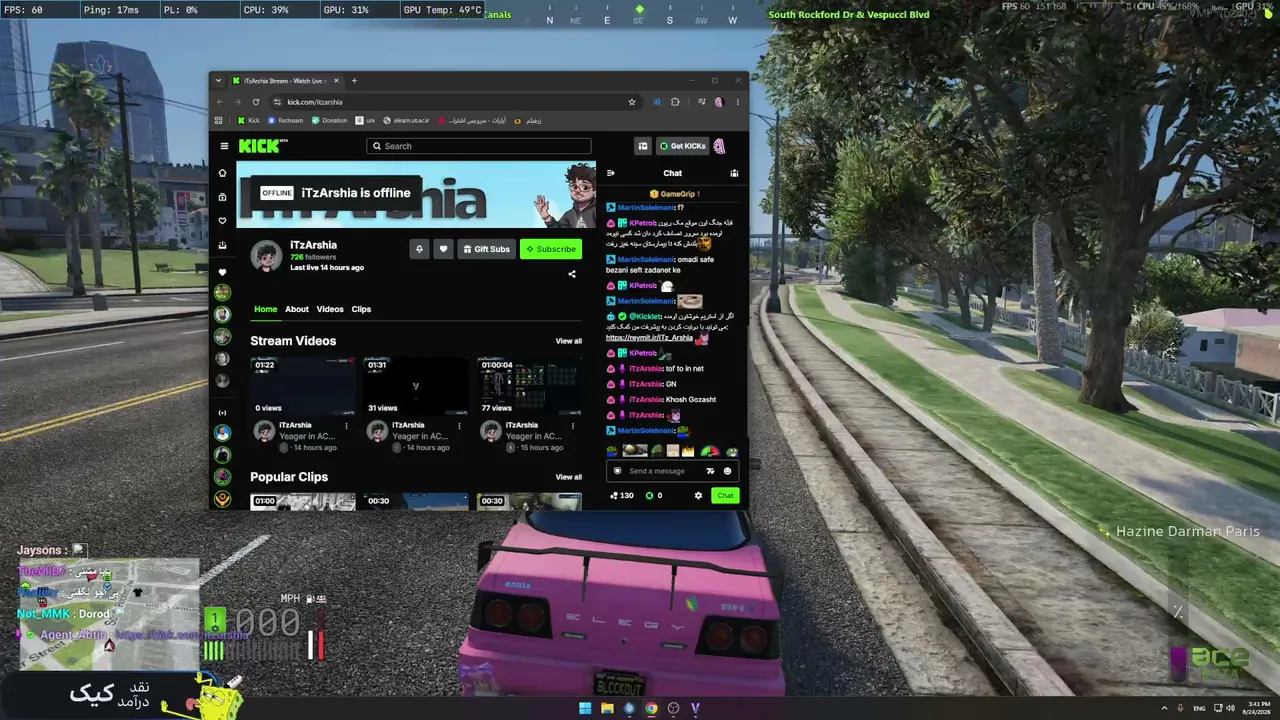Open Google Chrome from the taskbar
Viewport: 1280px width, 720px height.
[x=651, y=708]
